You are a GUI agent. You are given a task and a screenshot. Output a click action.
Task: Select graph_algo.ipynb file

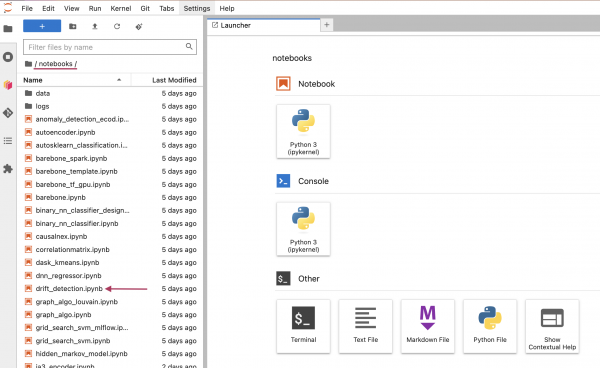pyautogui.click(x=110, y=315)
